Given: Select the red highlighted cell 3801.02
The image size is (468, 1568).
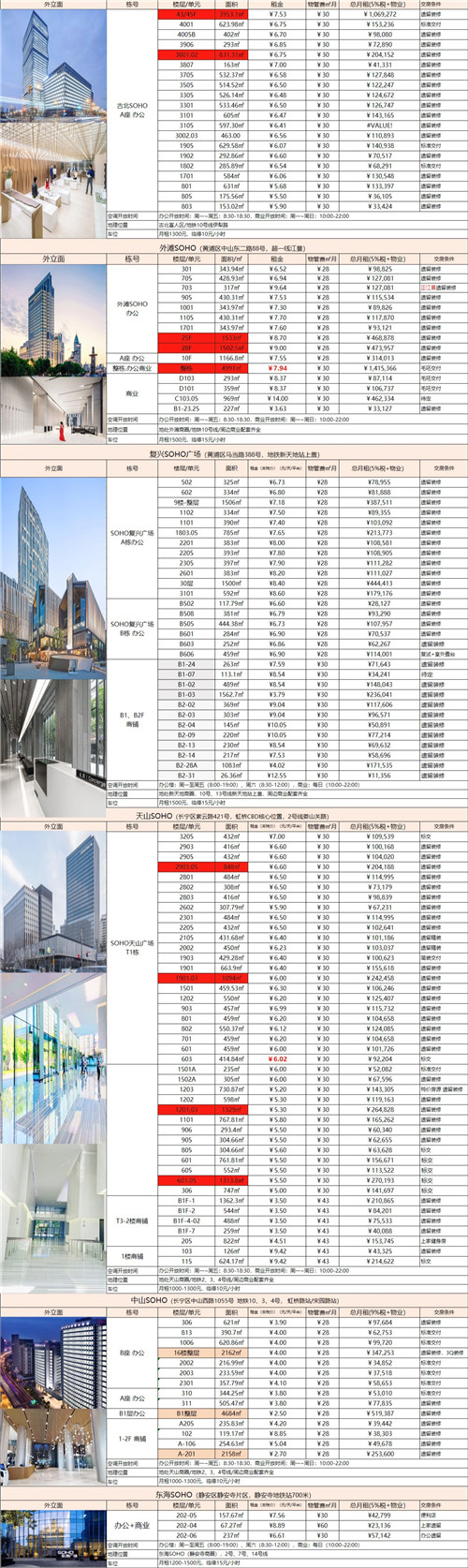Looking at the screenshot, I should point(186,55).
